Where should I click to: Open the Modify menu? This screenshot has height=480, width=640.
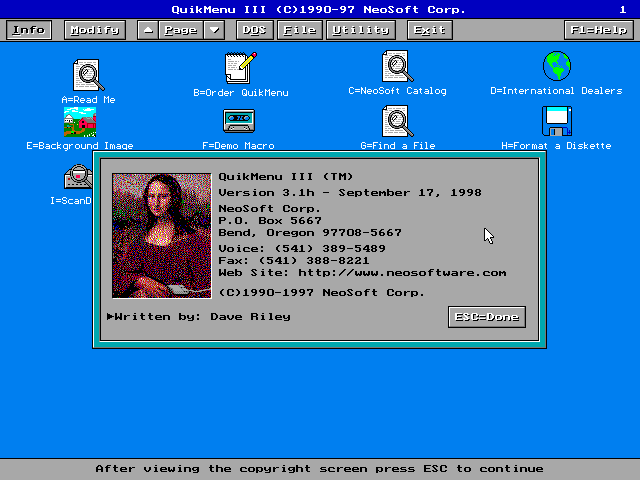[95, 30]
